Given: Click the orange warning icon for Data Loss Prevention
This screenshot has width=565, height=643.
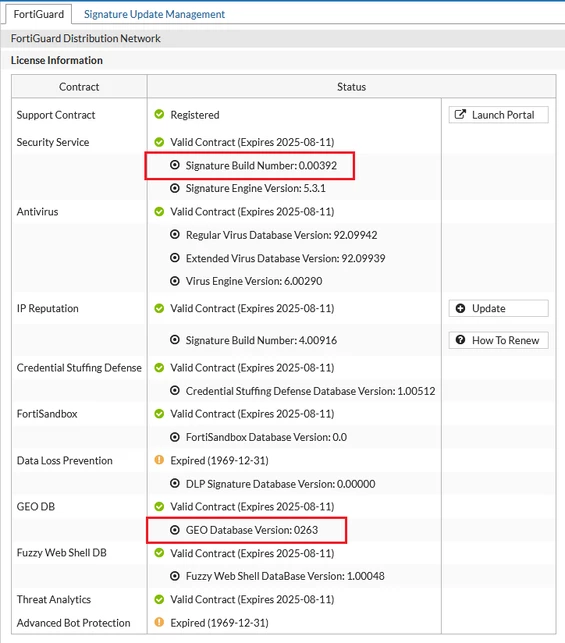Looking at the screenshot, I should tap(159, 460).
